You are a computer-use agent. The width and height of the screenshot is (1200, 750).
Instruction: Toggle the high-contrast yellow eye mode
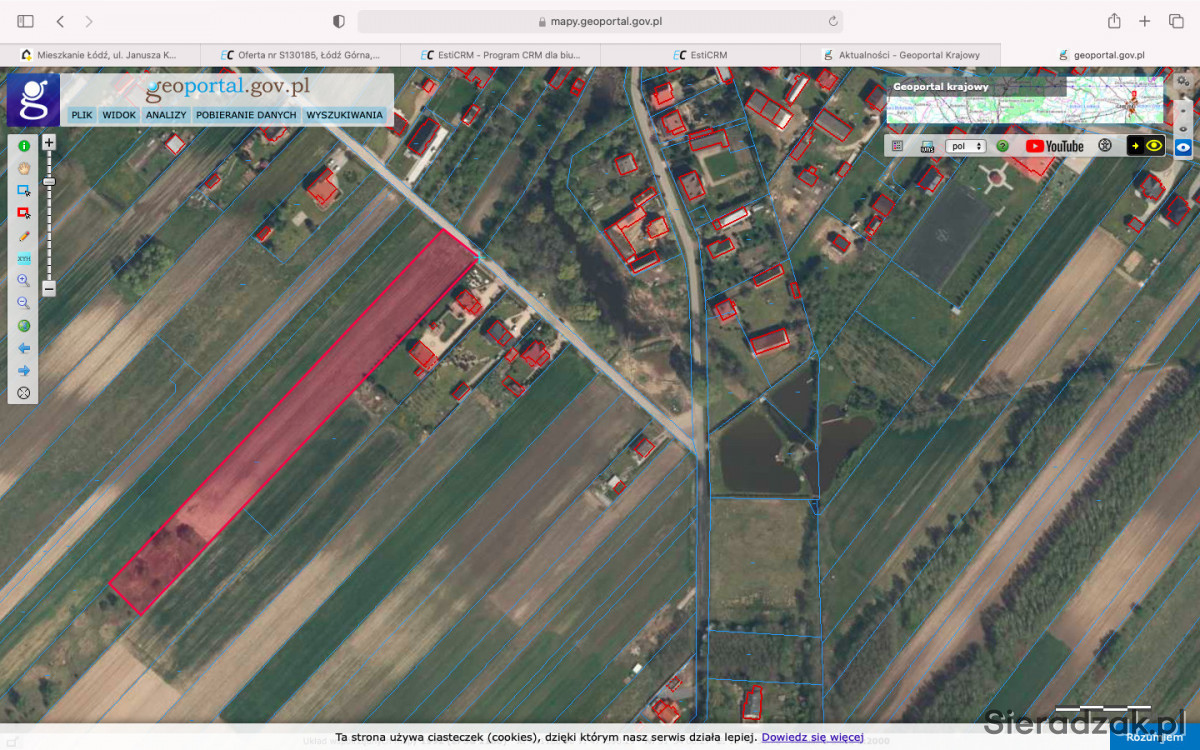(x=1146, y=146)
